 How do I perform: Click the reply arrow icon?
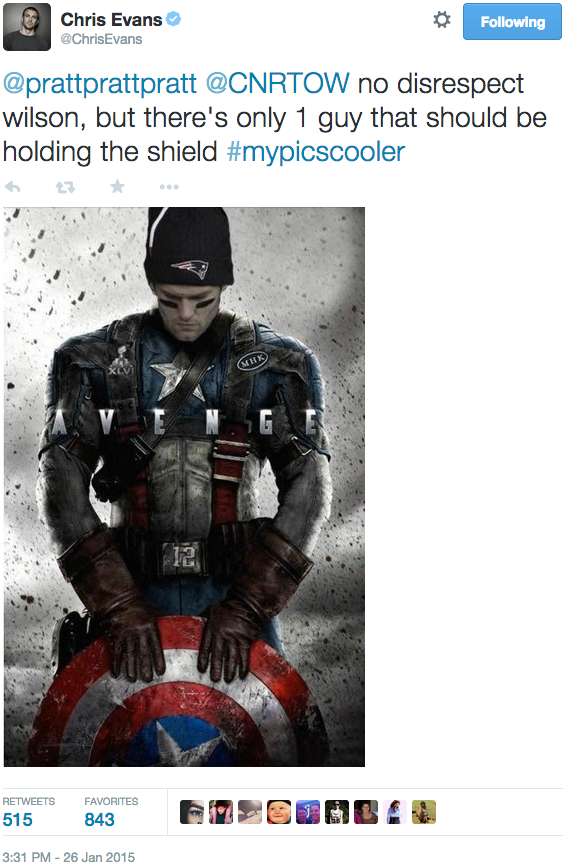coord(12,187)
